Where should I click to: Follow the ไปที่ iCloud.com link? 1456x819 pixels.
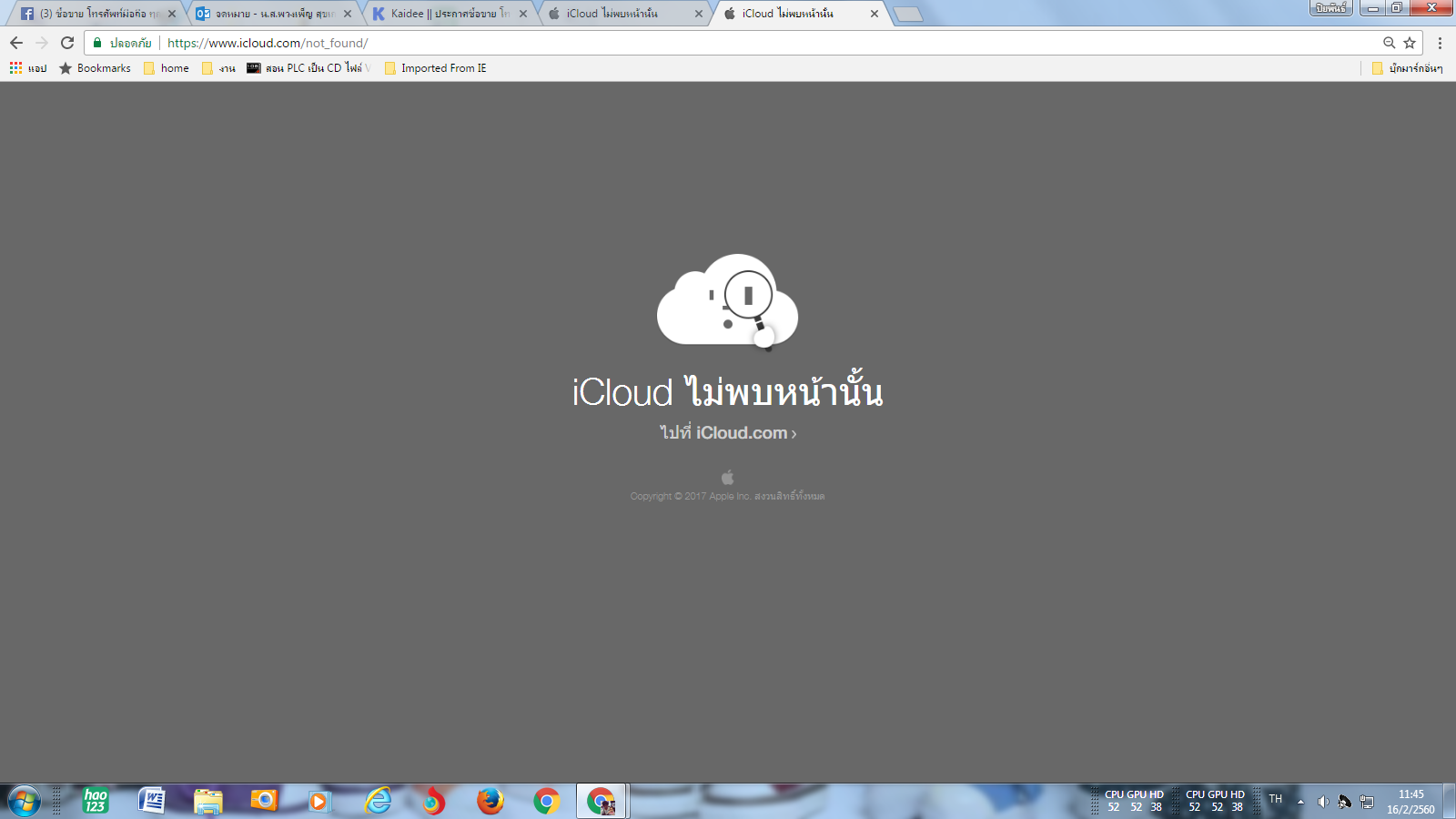[x=728, y=433]
